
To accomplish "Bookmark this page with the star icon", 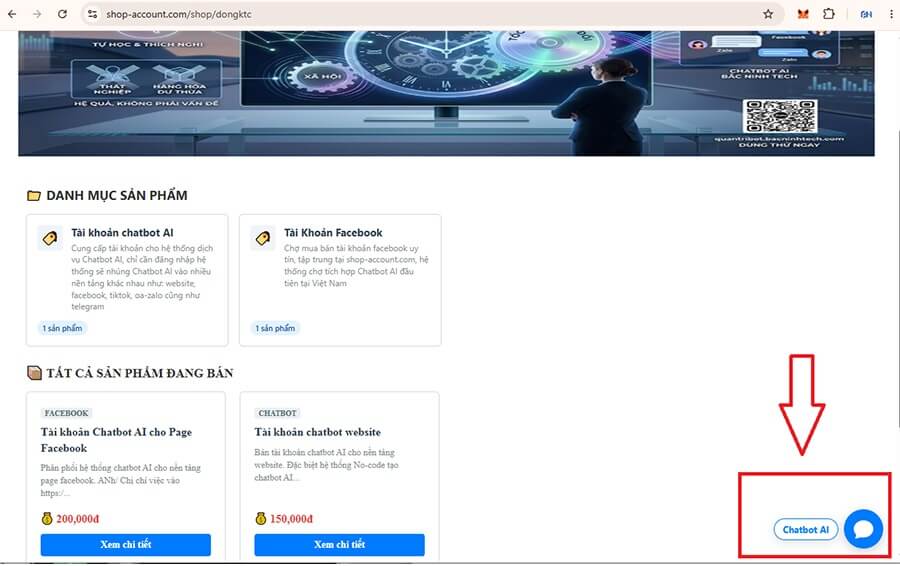I will (x=768, y=14).
